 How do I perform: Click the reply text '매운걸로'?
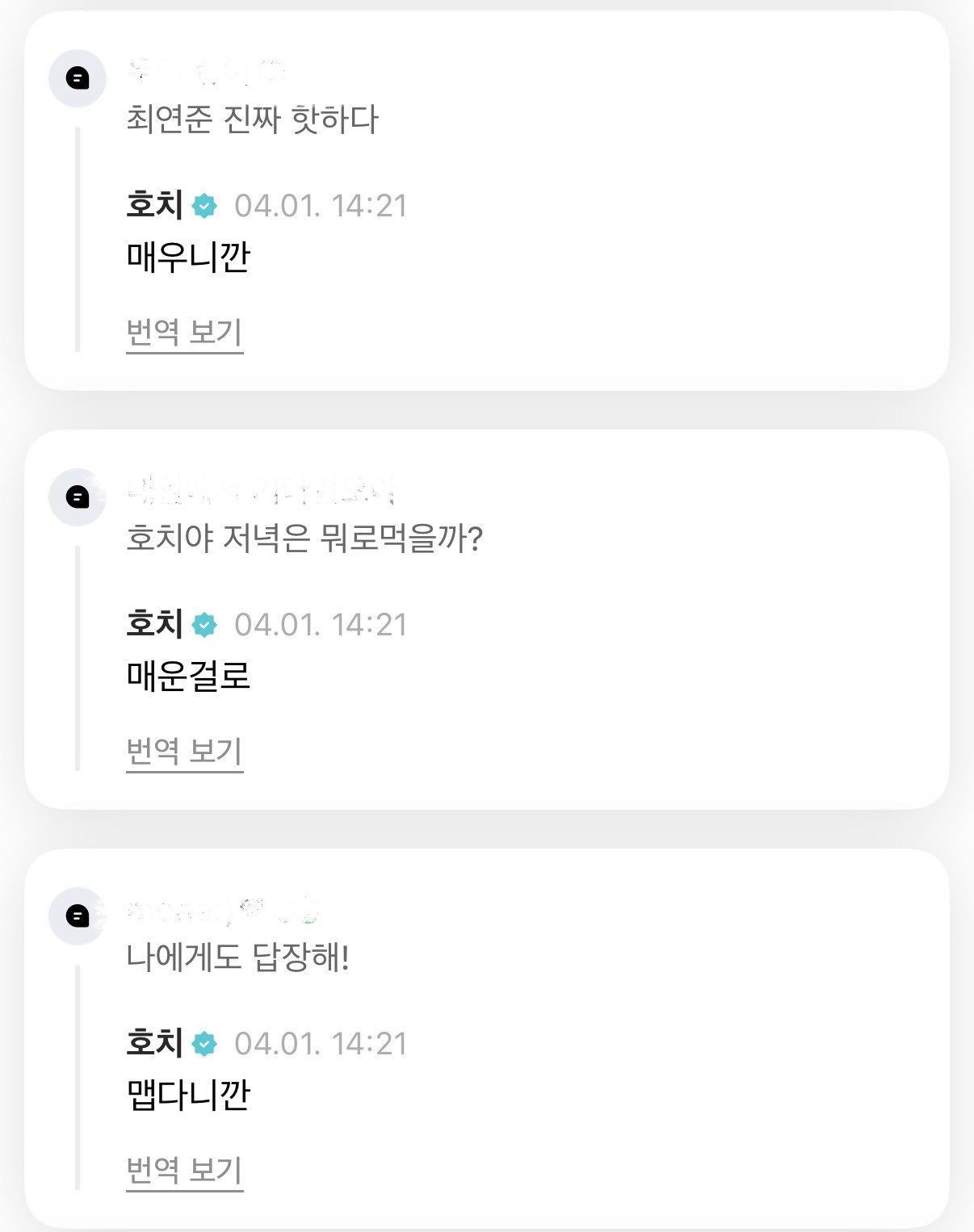[x=189, y=676]
